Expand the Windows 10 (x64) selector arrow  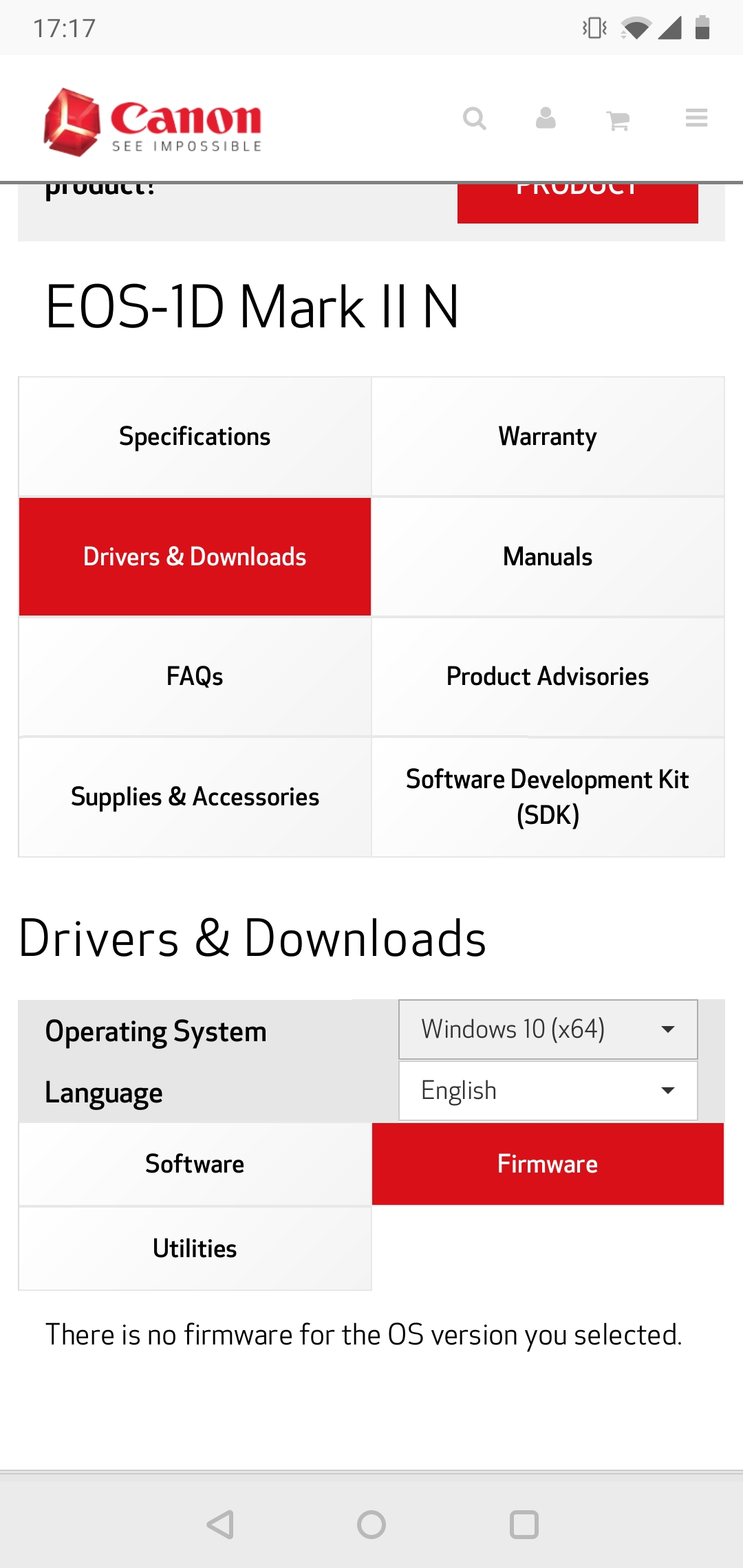[666, 1029]
